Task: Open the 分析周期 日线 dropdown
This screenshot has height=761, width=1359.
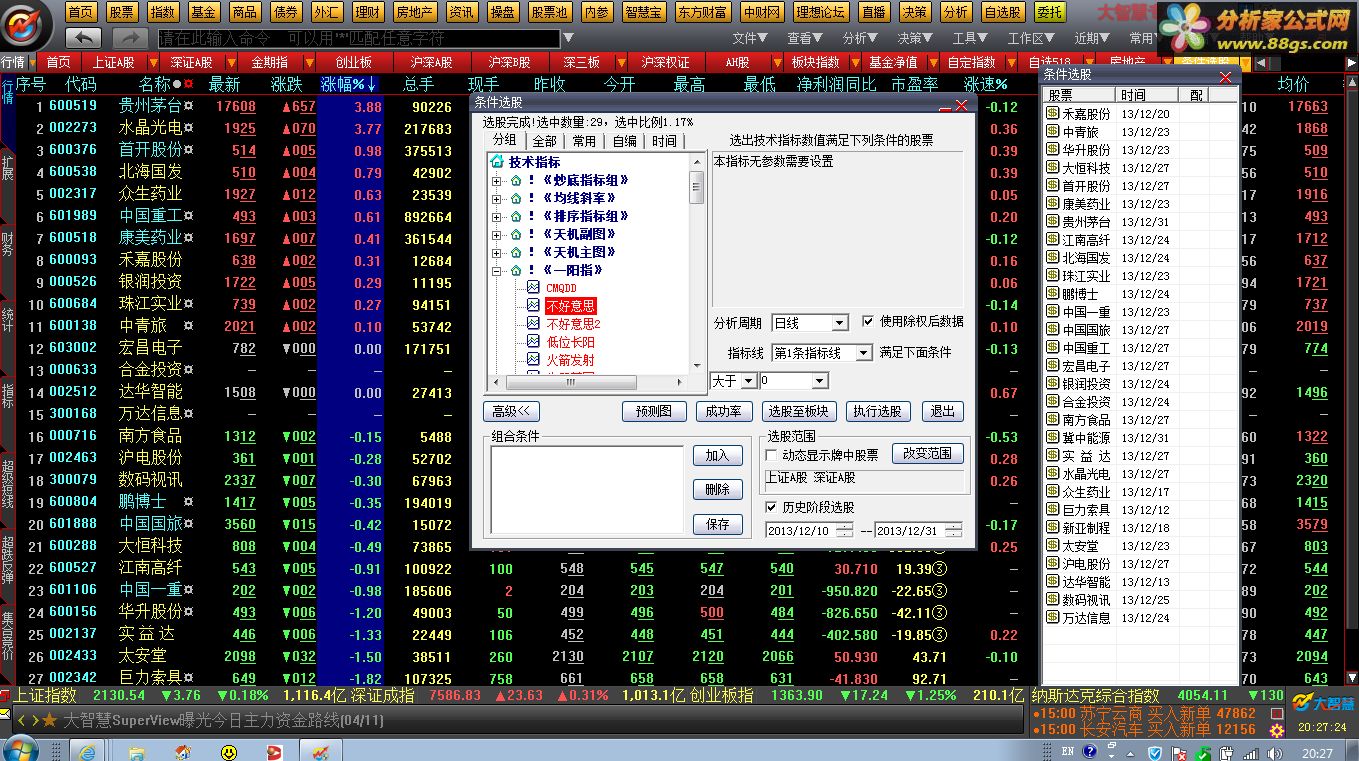Action: (840, 323)
